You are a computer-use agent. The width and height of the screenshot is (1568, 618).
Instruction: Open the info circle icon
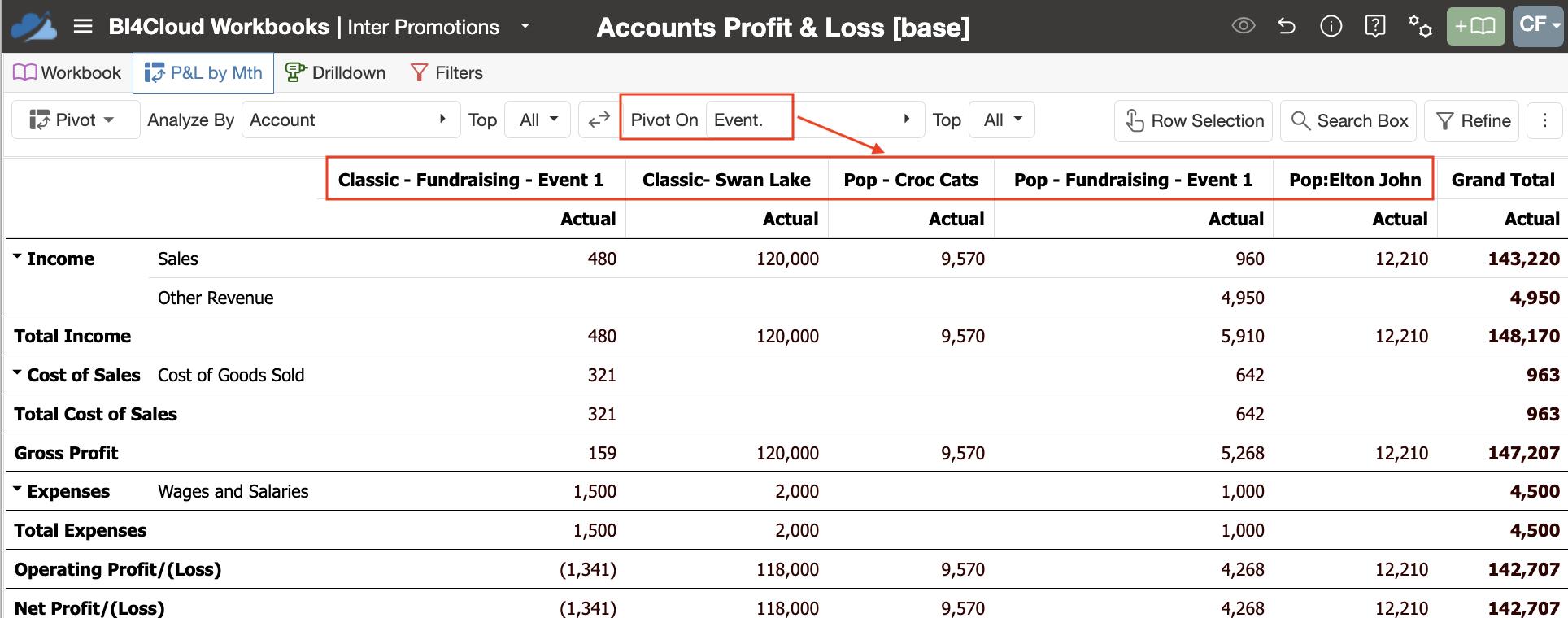pyautogui.click(x=1331, y=26)
